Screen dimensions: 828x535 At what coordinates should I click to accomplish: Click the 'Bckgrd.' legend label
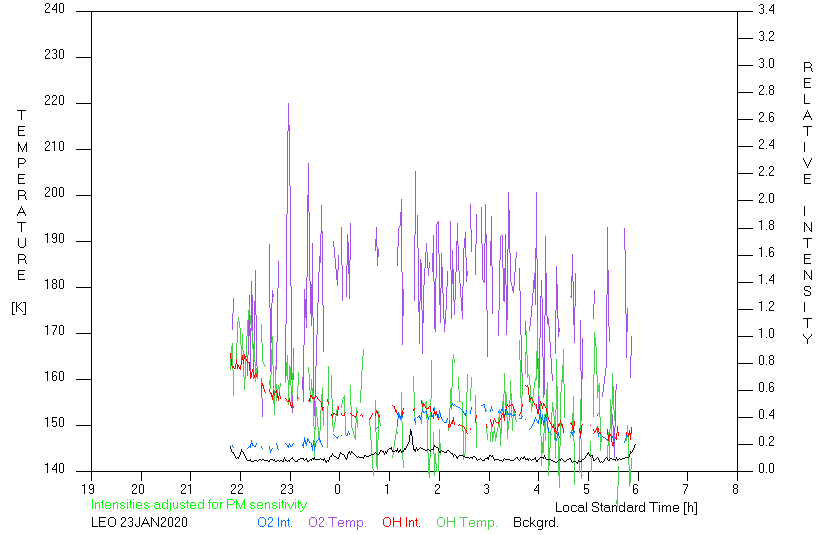[535, 523]
